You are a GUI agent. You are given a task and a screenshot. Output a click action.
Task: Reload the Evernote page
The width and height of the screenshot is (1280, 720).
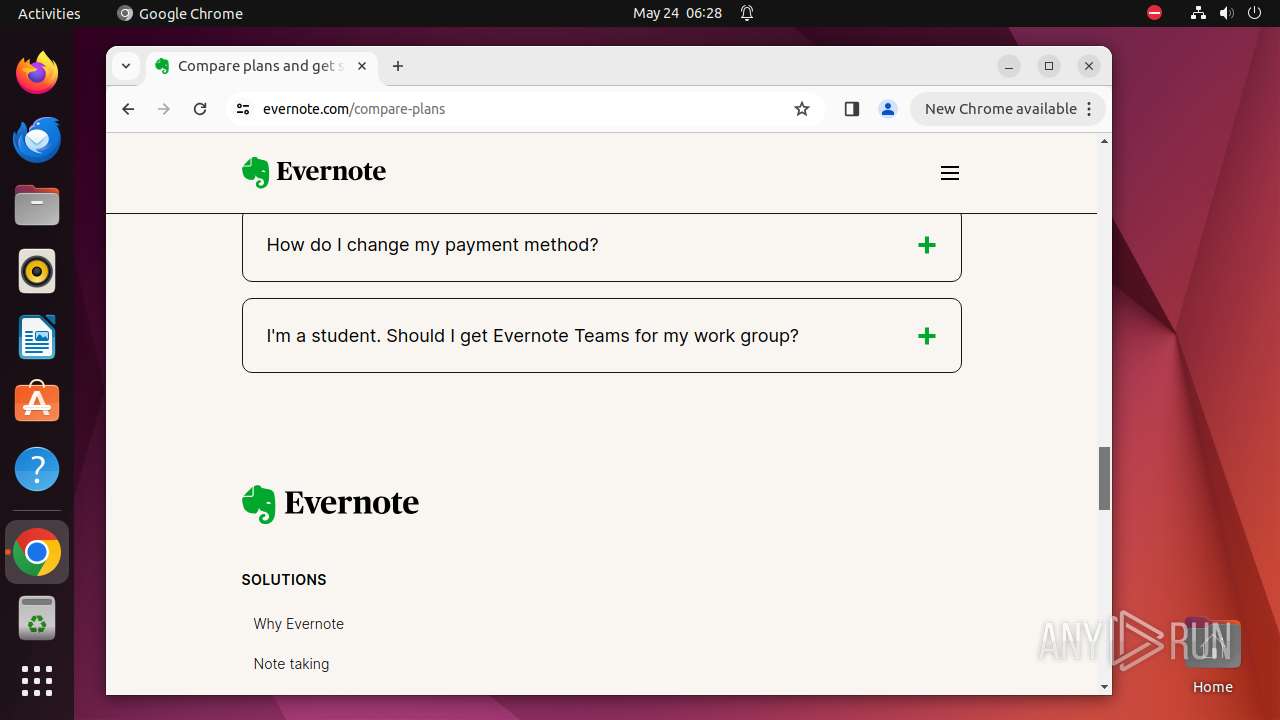point(200,109)
